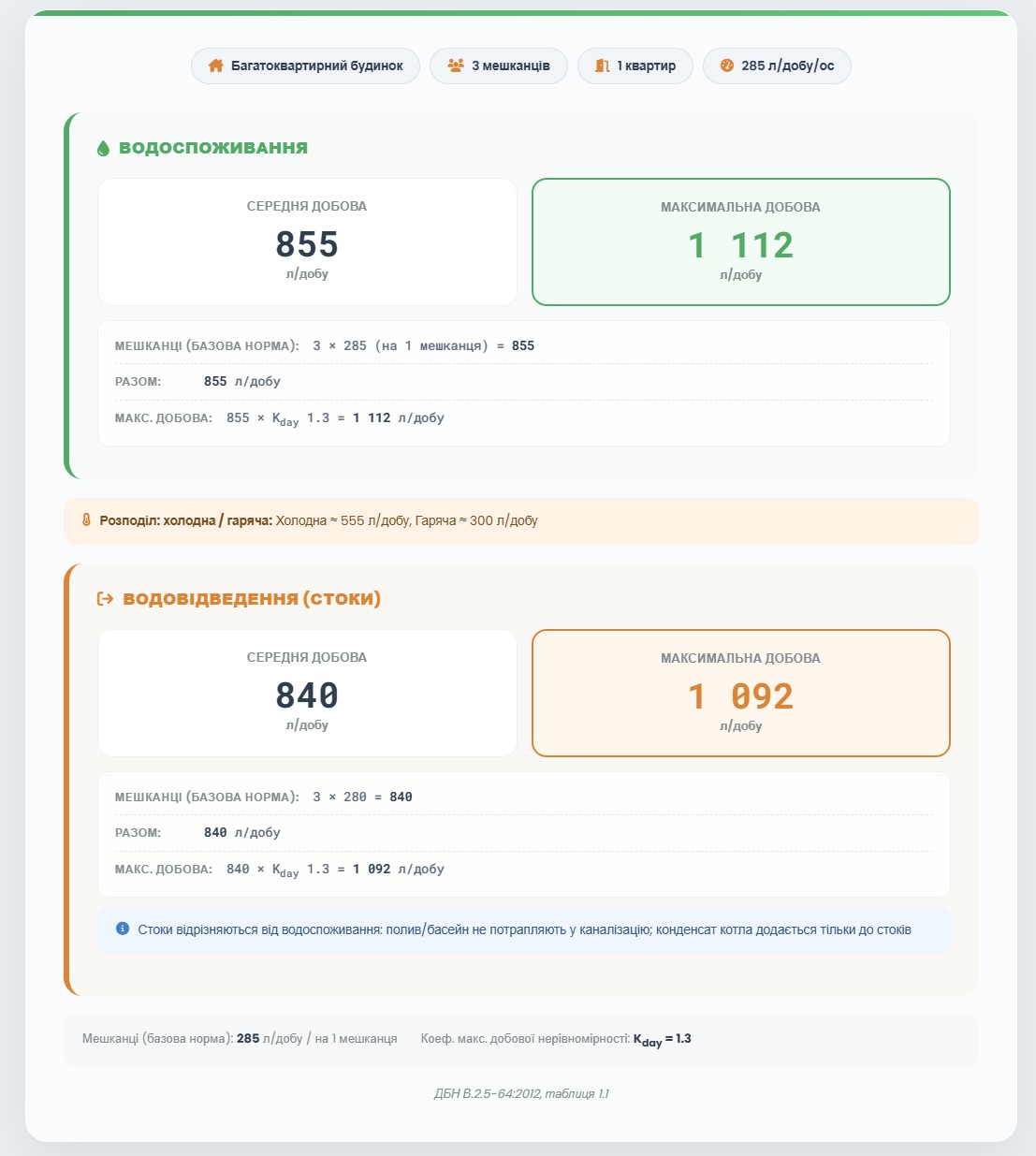Click the water drop icon near ВОДОСПОЖИВАННЯ

coord(104,148)
